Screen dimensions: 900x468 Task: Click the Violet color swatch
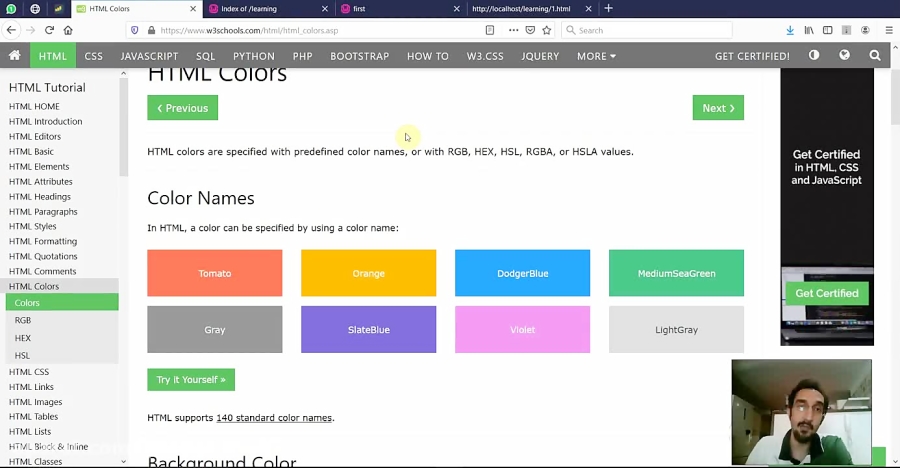point(522,330)
